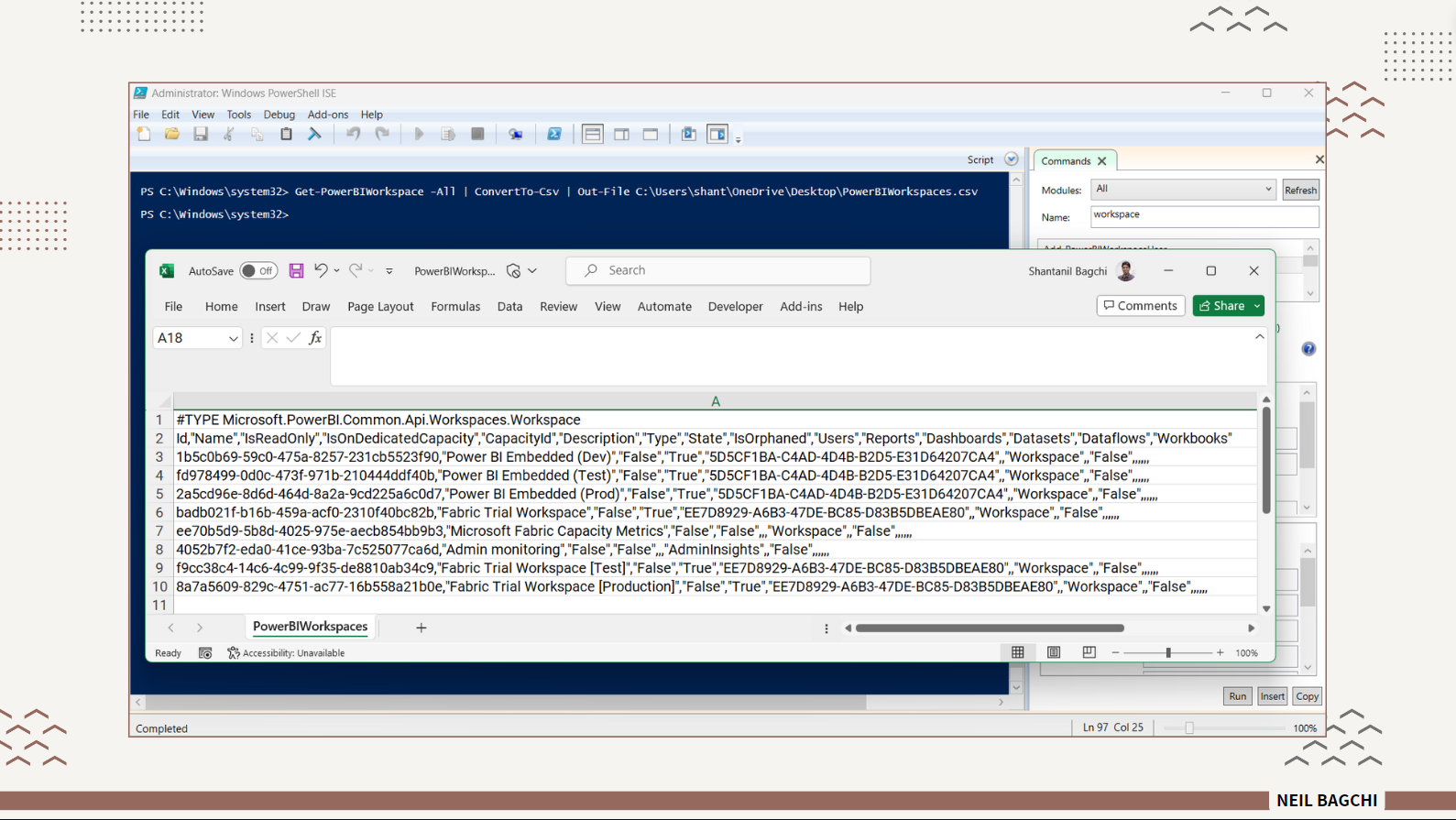The width and height of the screenshot is (1456, 820).
Task: Open file name sensitivity dropdown chevron
Action: [x=532, y=271]
